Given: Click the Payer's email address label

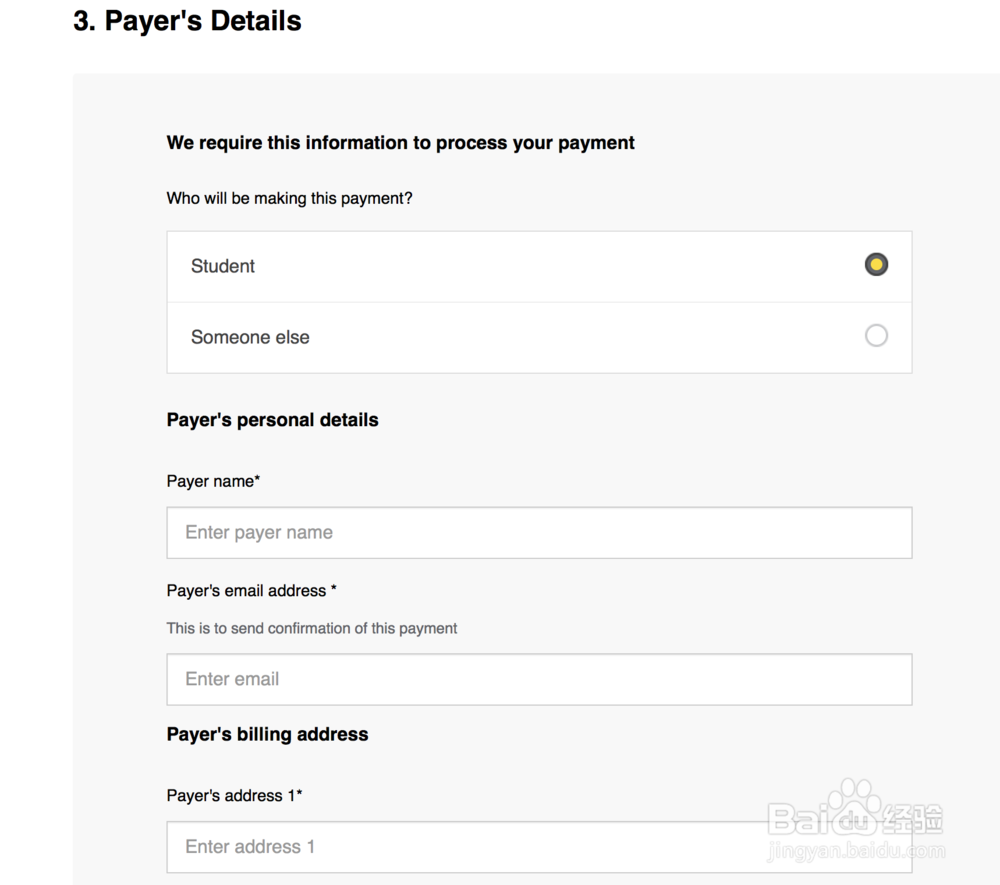Looking at the screenshot, I should pyautogui.click(x=251, y=591).
